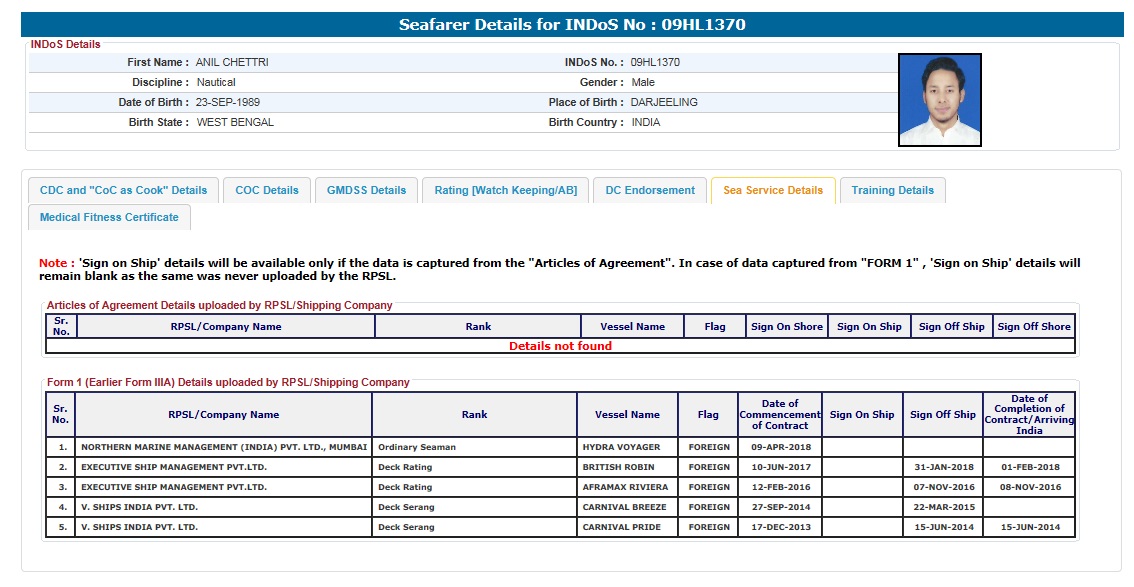Click the Ordinary Seaman rank cell
The width and height of the screenshot is (1134, 587).
click(417, 447)
